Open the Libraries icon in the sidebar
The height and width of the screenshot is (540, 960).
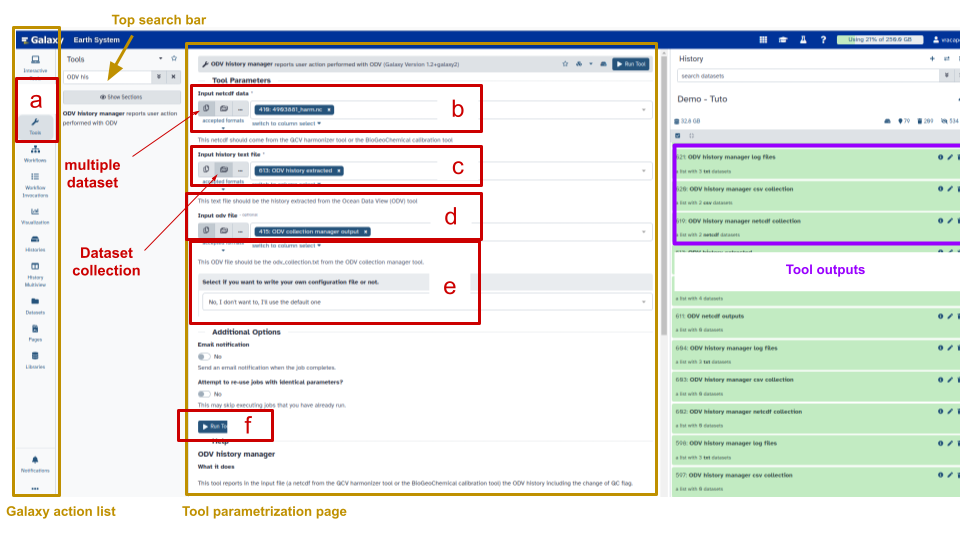coord(36,359)
